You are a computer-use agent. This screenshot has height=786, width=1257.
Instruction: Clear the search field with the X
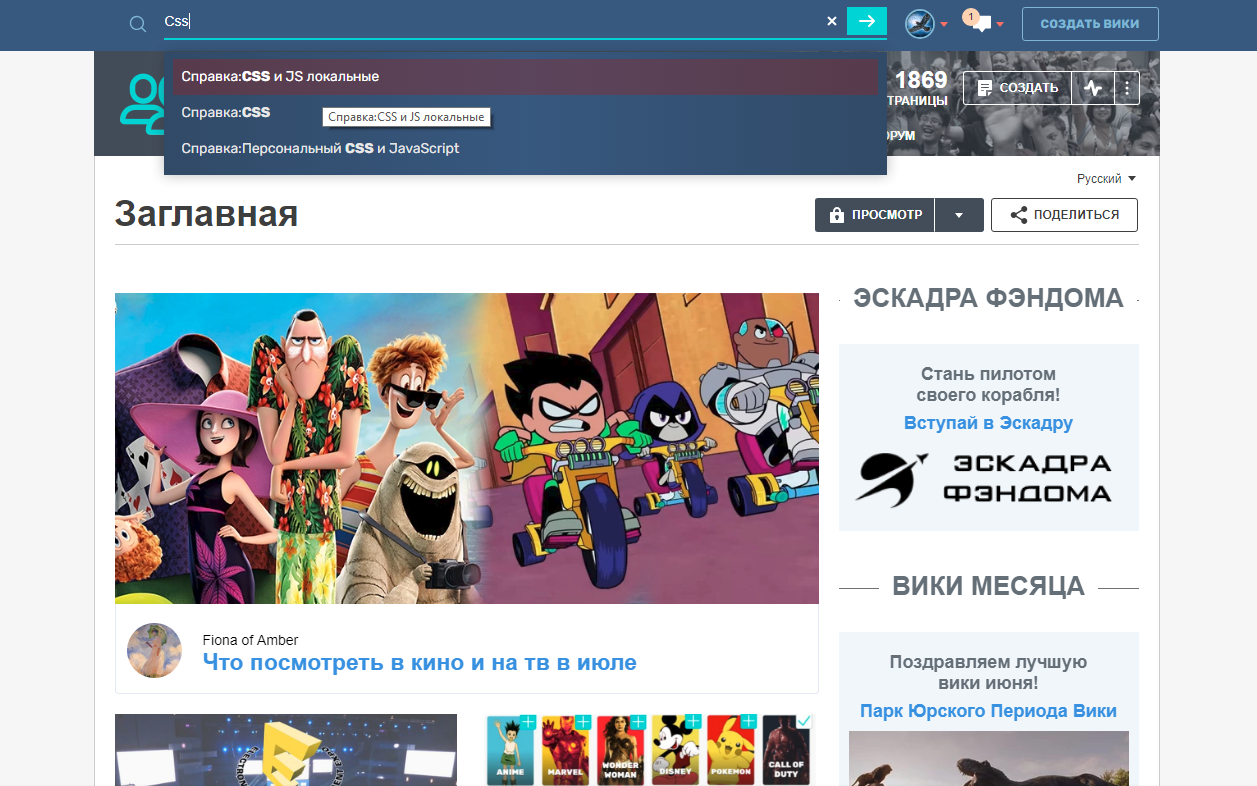click(x=832, y=21)
